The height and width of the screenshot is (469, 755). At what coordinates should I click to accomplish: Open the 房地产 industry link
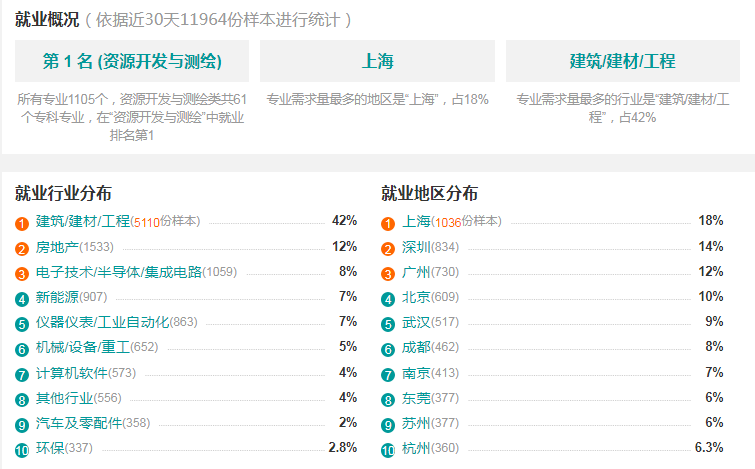point(57,247)
